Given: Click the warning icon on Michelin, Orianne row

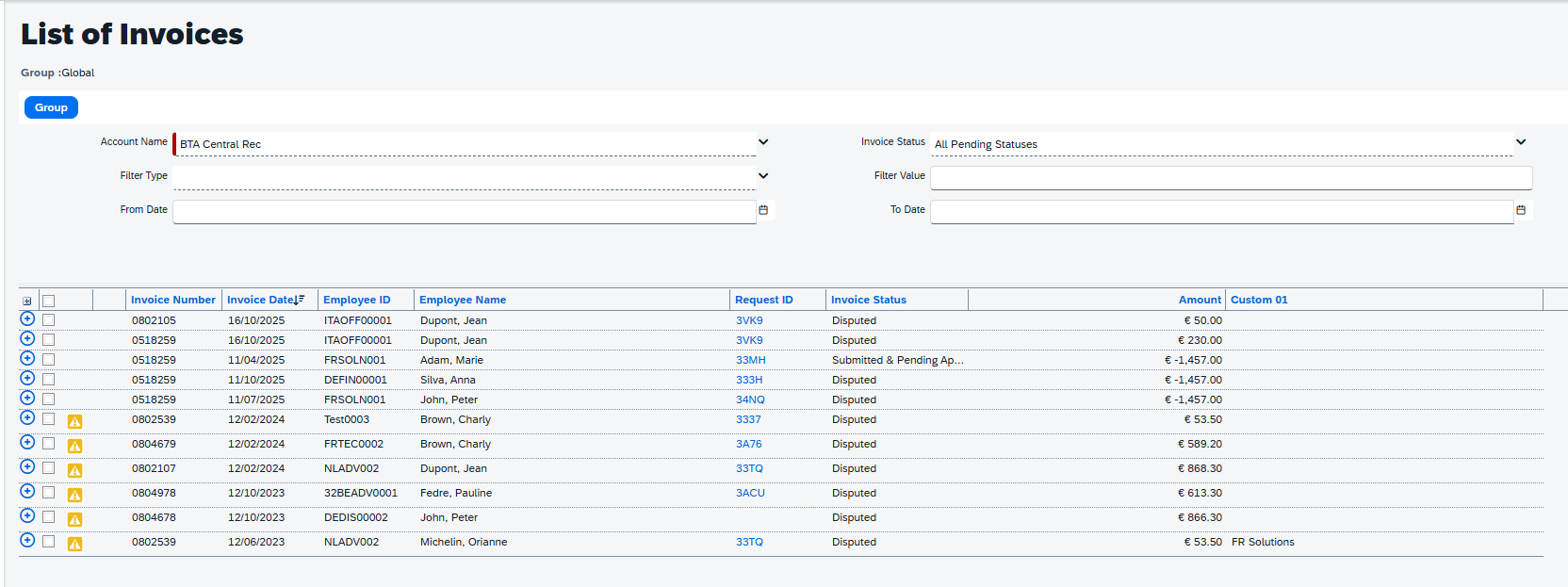Looking at the screenshot, I should [74, 544].
